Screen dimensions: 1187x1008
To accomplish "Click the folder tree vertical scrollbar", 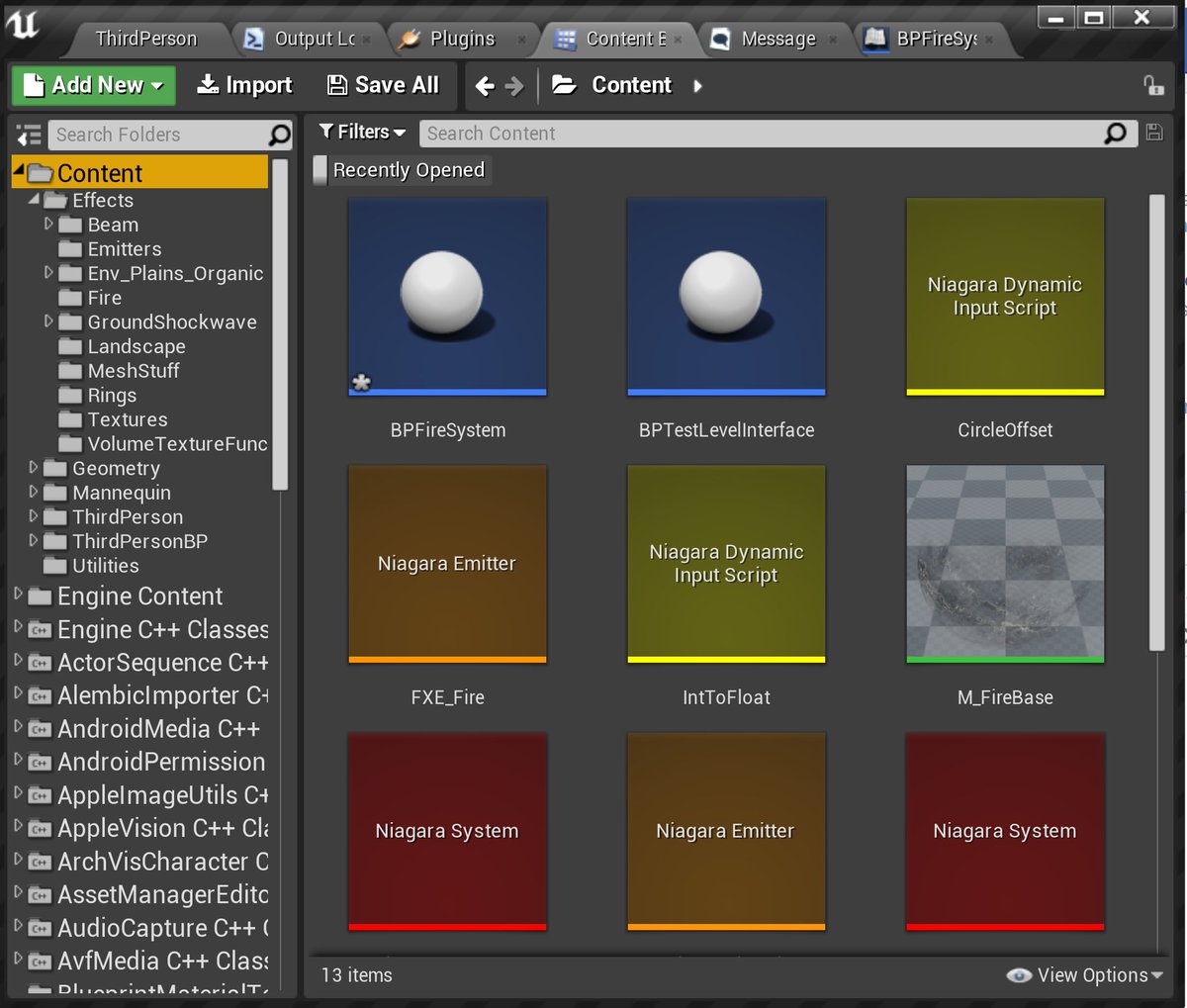I will [x=280, y=324].
